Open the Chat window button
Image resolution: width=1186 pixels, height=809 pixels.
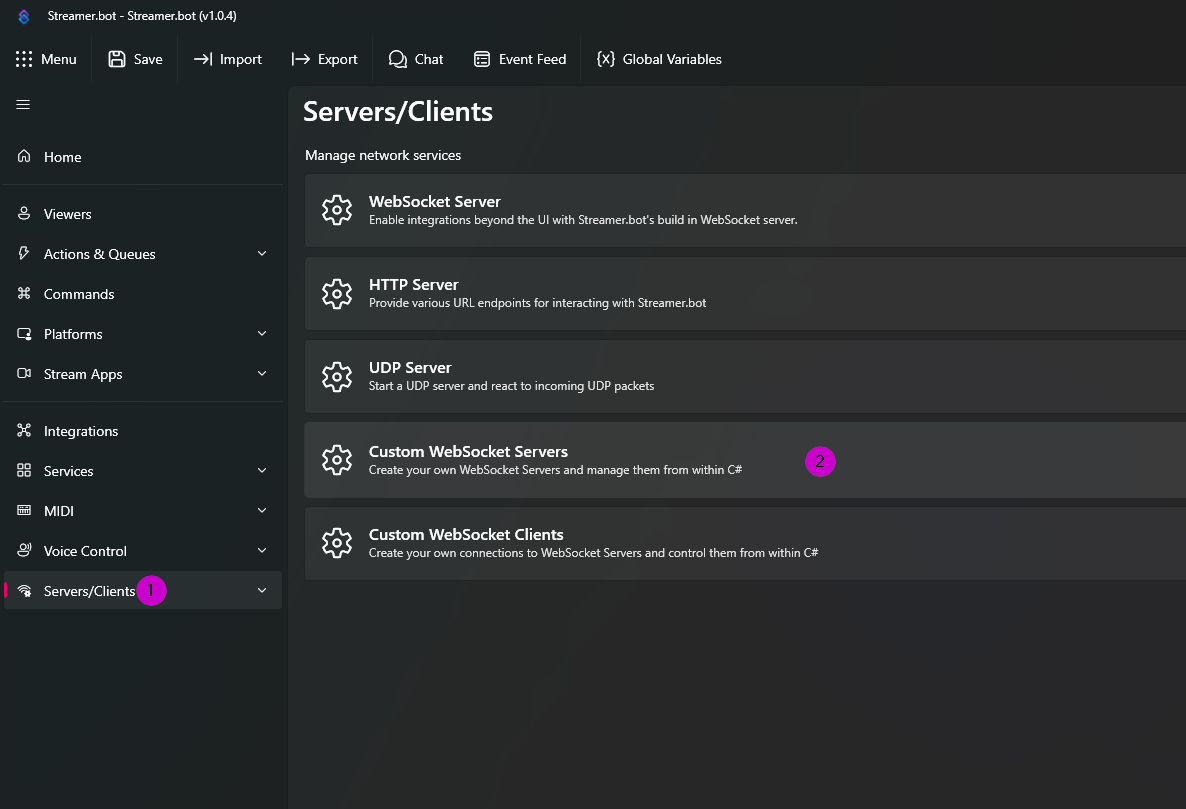point(415,59)
